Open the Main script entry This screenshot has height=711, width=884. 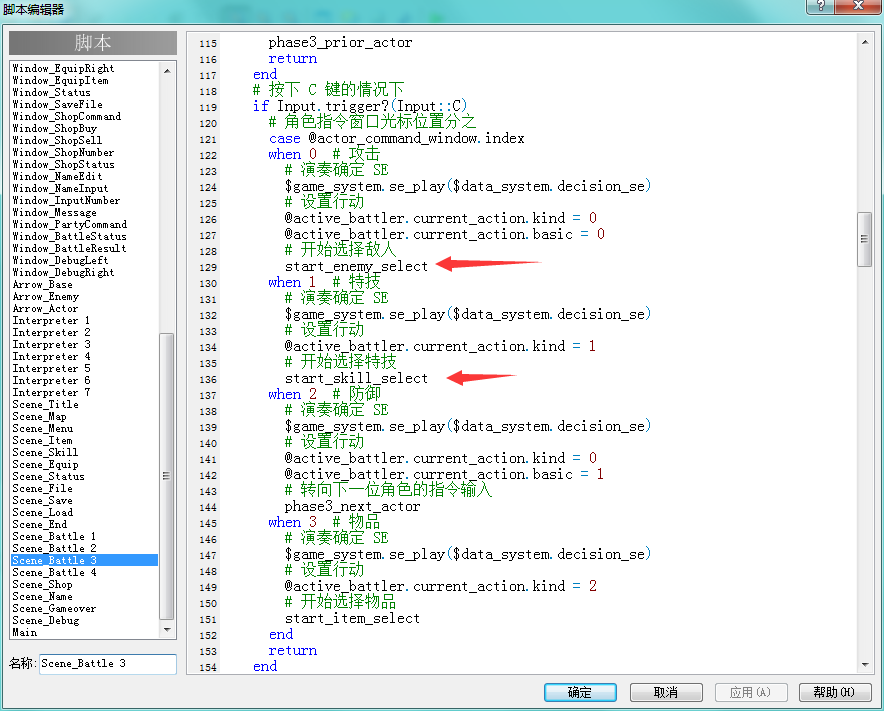pos(25,632)
